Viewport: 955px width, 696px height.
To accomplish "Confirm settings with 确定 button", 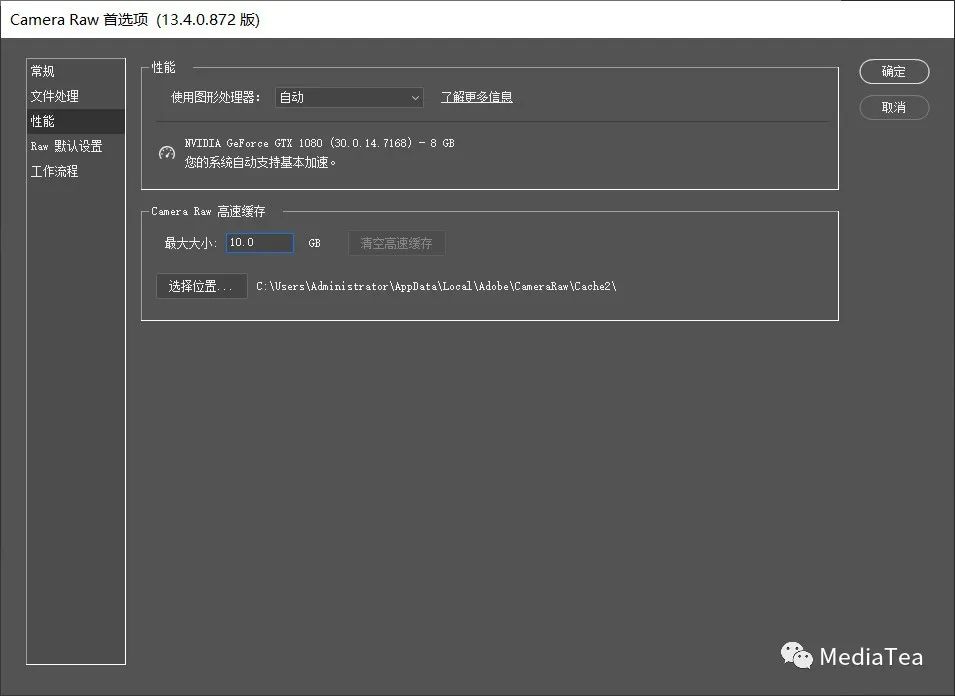I will [x=894, y=71].
